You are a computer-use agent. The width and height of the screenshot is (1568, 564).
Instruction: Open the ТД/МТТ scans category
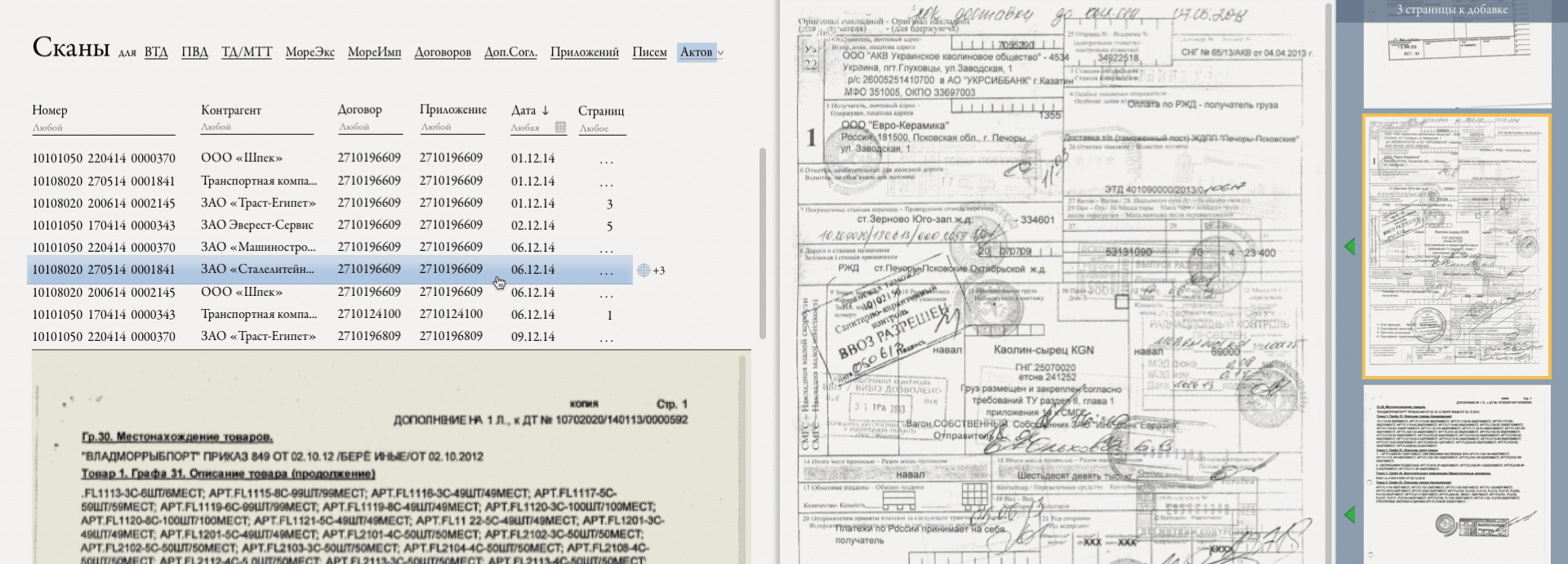[247, 52]
